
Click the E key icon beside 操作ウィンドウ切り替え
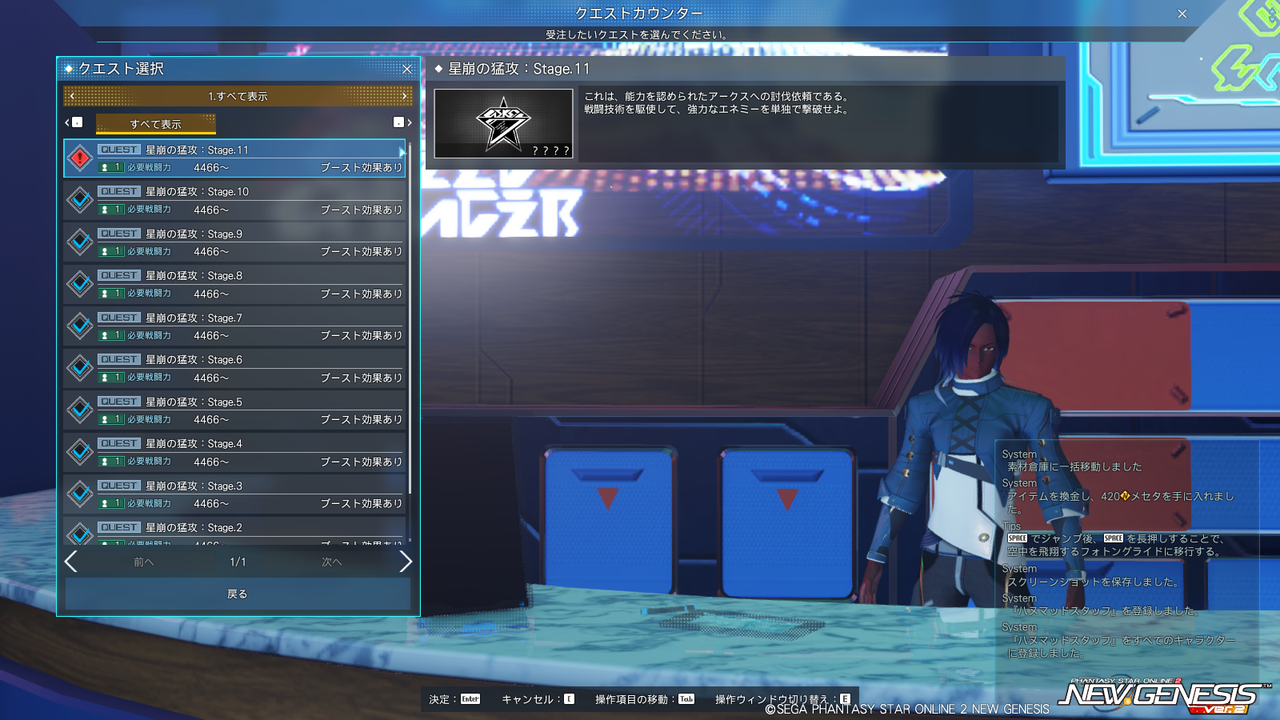pos(845,699)
